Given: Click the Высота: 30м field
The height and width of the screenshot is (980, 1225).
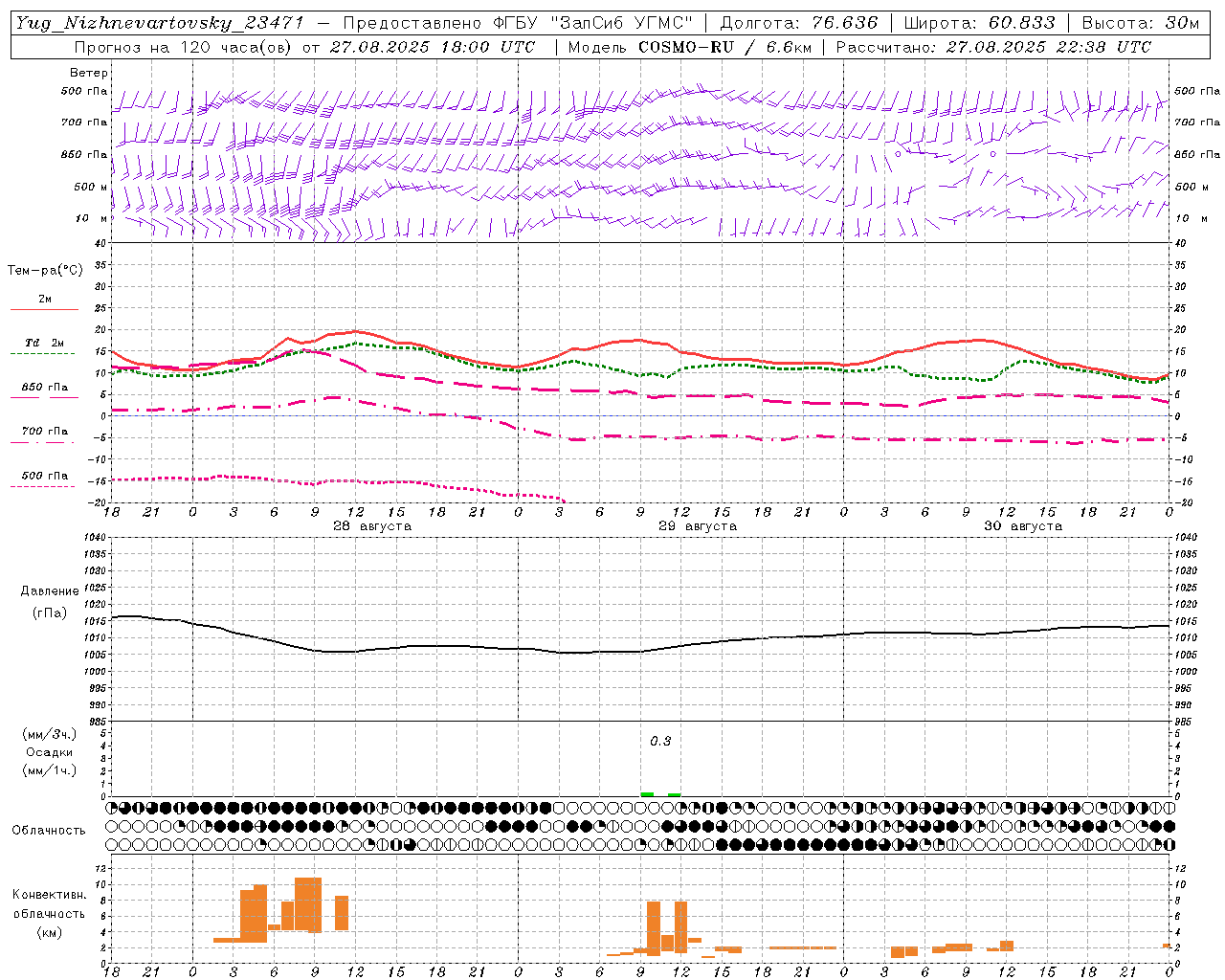Looking at the screenshot, I should click(1141, 23).
